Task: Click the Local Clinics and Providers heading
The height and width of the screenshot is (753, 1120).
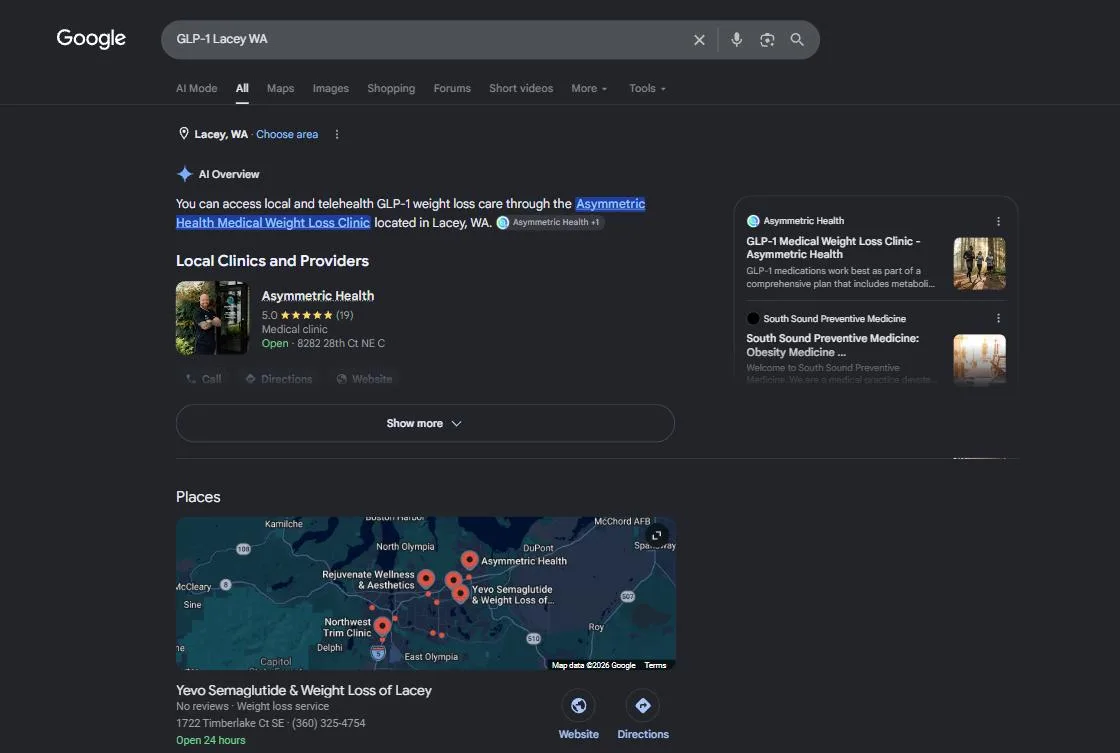Action: pyautogui.click(x=272, y=261)
